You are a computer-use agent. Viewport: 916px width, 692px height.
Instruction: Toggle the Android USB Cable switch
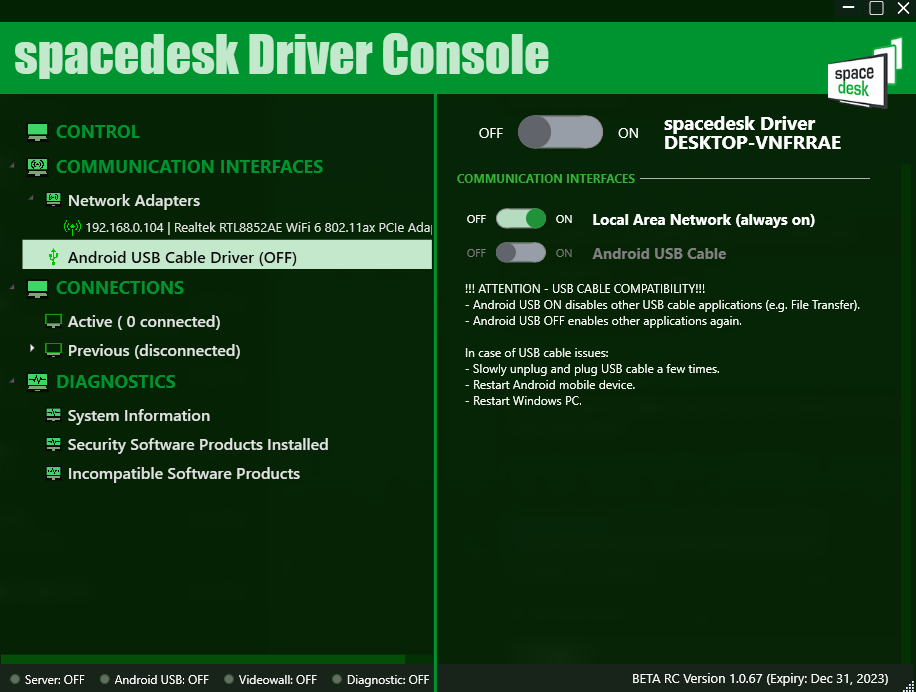pos(521,253)
